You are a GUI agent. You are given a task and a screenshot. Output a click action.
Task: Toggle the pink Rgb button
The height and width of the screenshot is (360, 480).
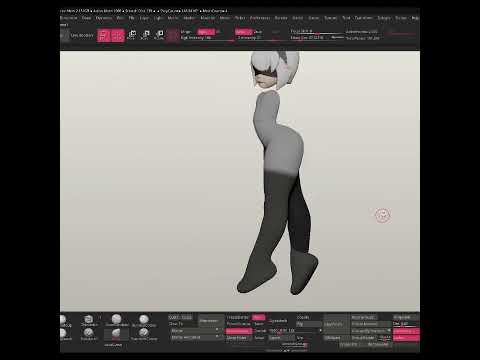click(x=206, y=32)
